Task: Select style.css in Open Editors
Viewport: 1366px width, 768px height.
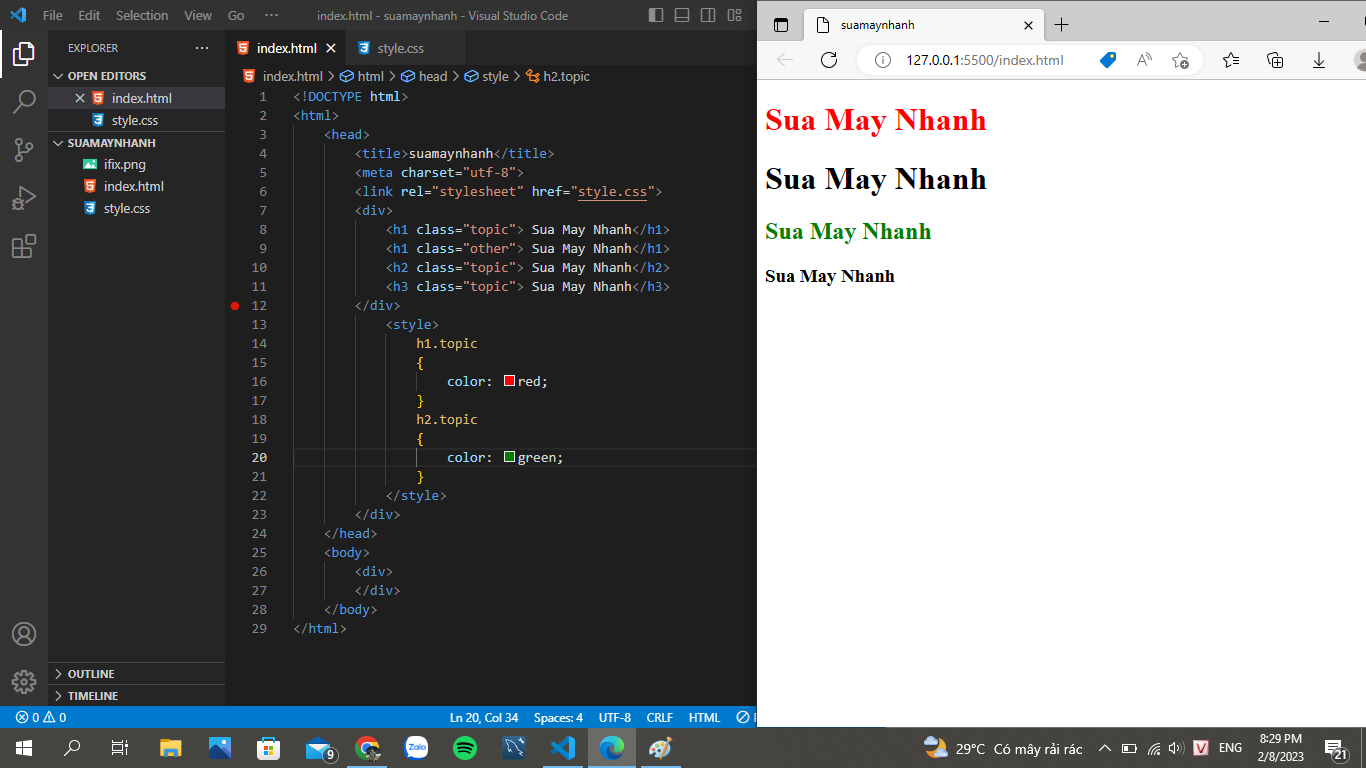Action: pyautogui.click(x=135, y=120)
